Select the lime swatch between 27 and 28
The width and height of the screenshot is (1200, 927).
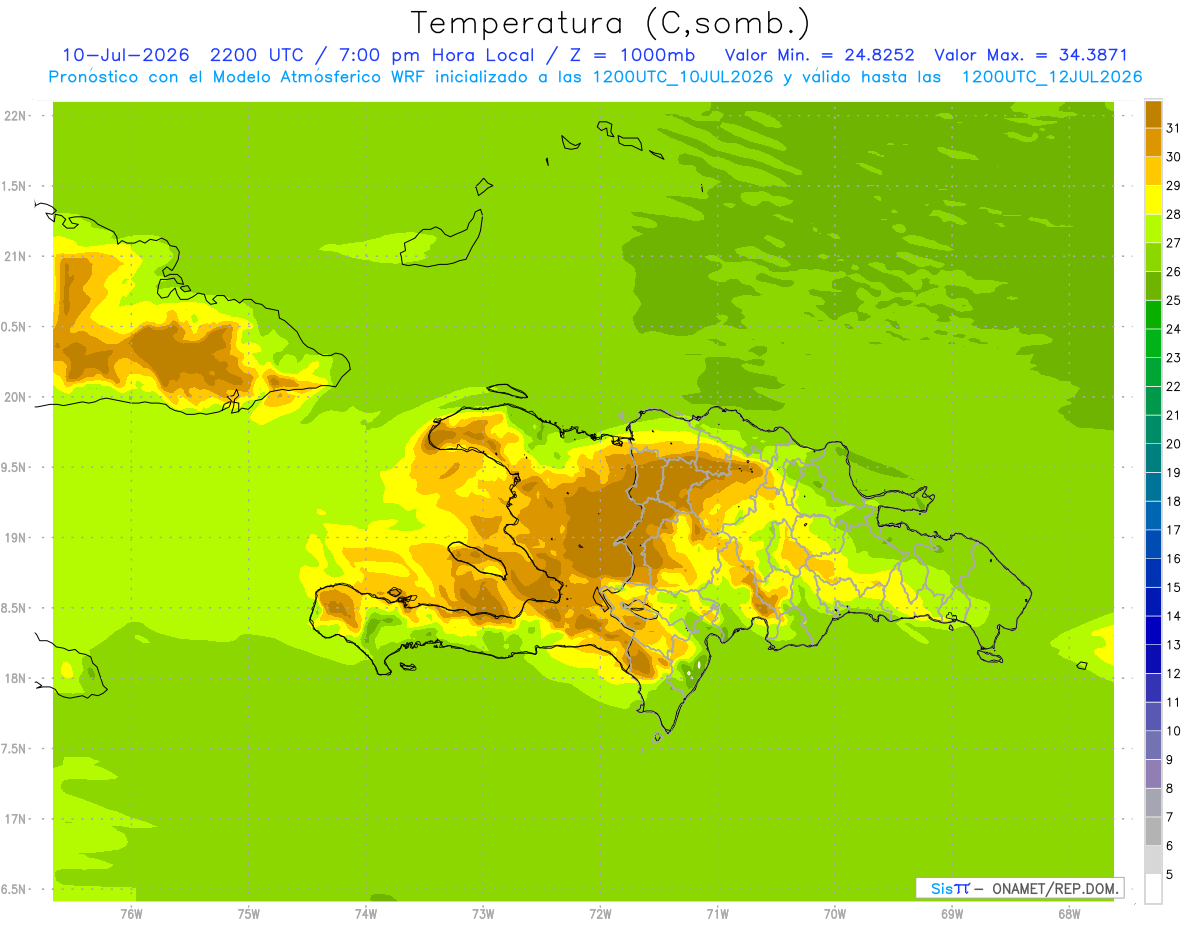(x=1153, y=228)
